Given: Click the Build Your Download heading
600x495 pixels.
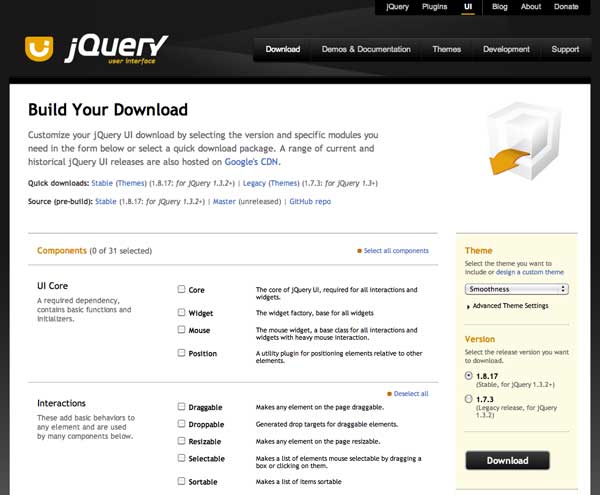Looking at the screenshot, I should pyautogui.click(x=108, y=110).
